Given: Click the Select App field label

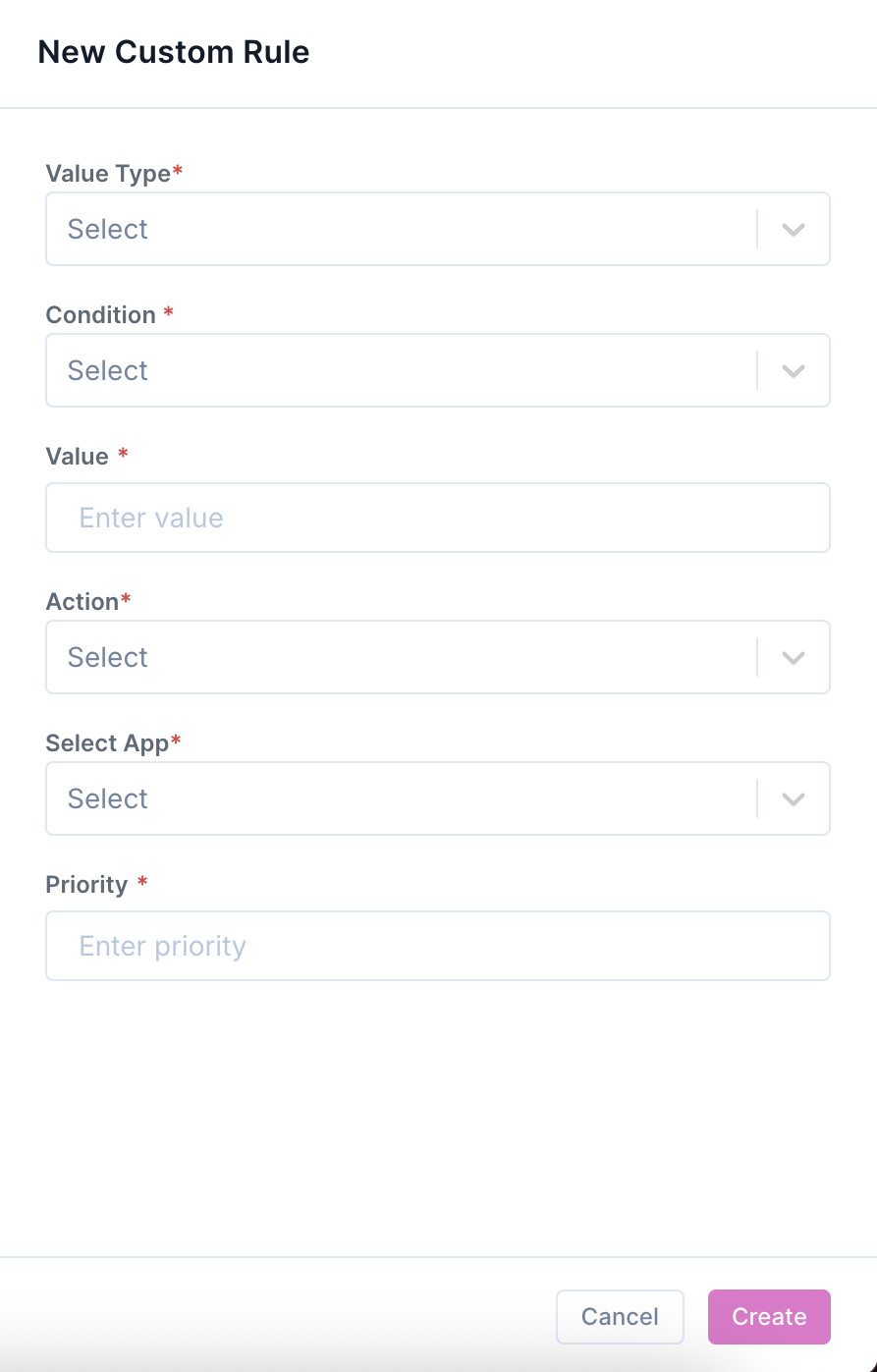Looking at the screenshot, I should (107, 743).
